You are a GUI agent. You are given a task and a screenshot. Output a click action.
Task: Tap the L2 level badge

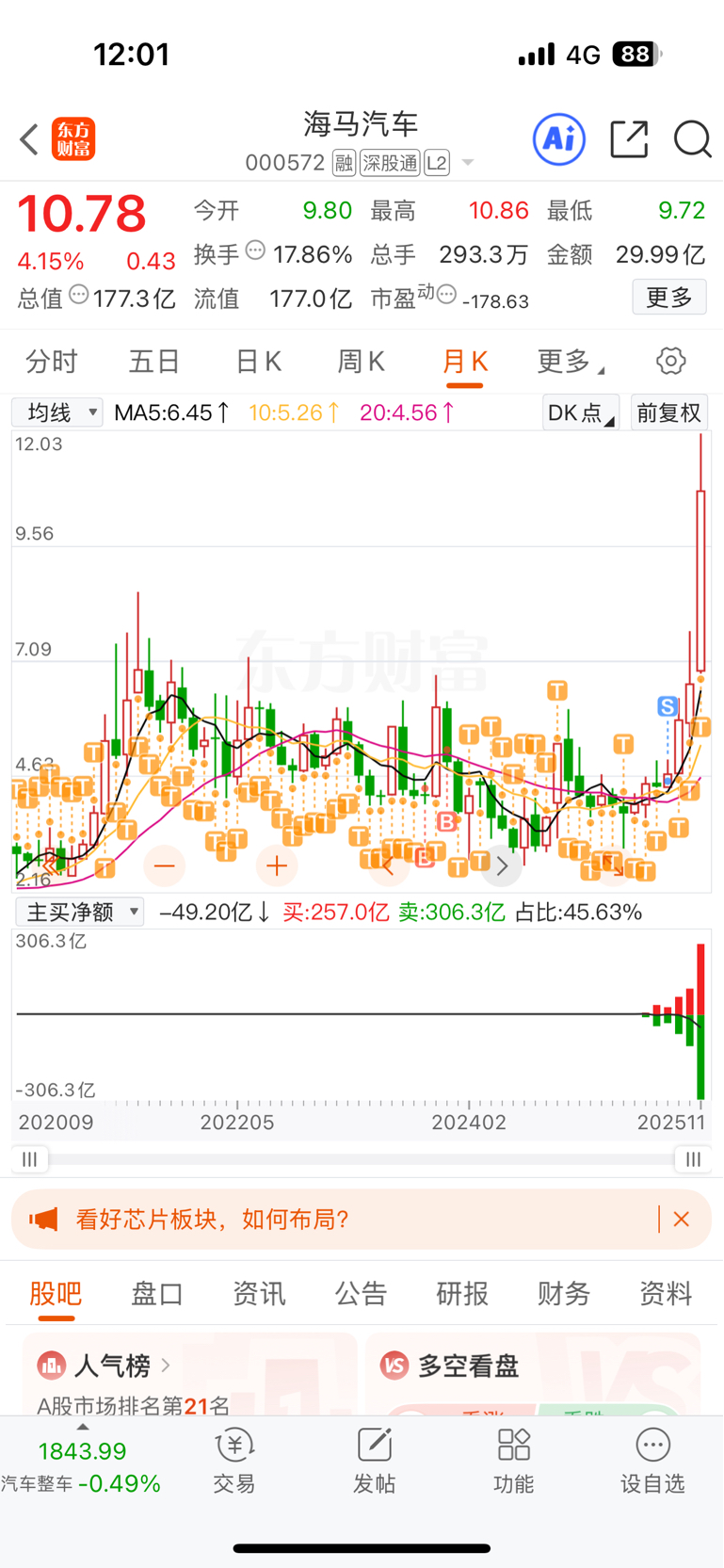click(437, 163)
